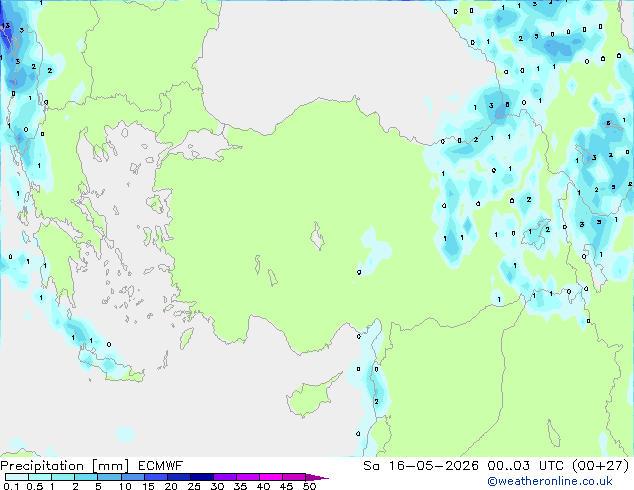Click the "10" legend scale label
634x490 pixels.
point(125,486)
